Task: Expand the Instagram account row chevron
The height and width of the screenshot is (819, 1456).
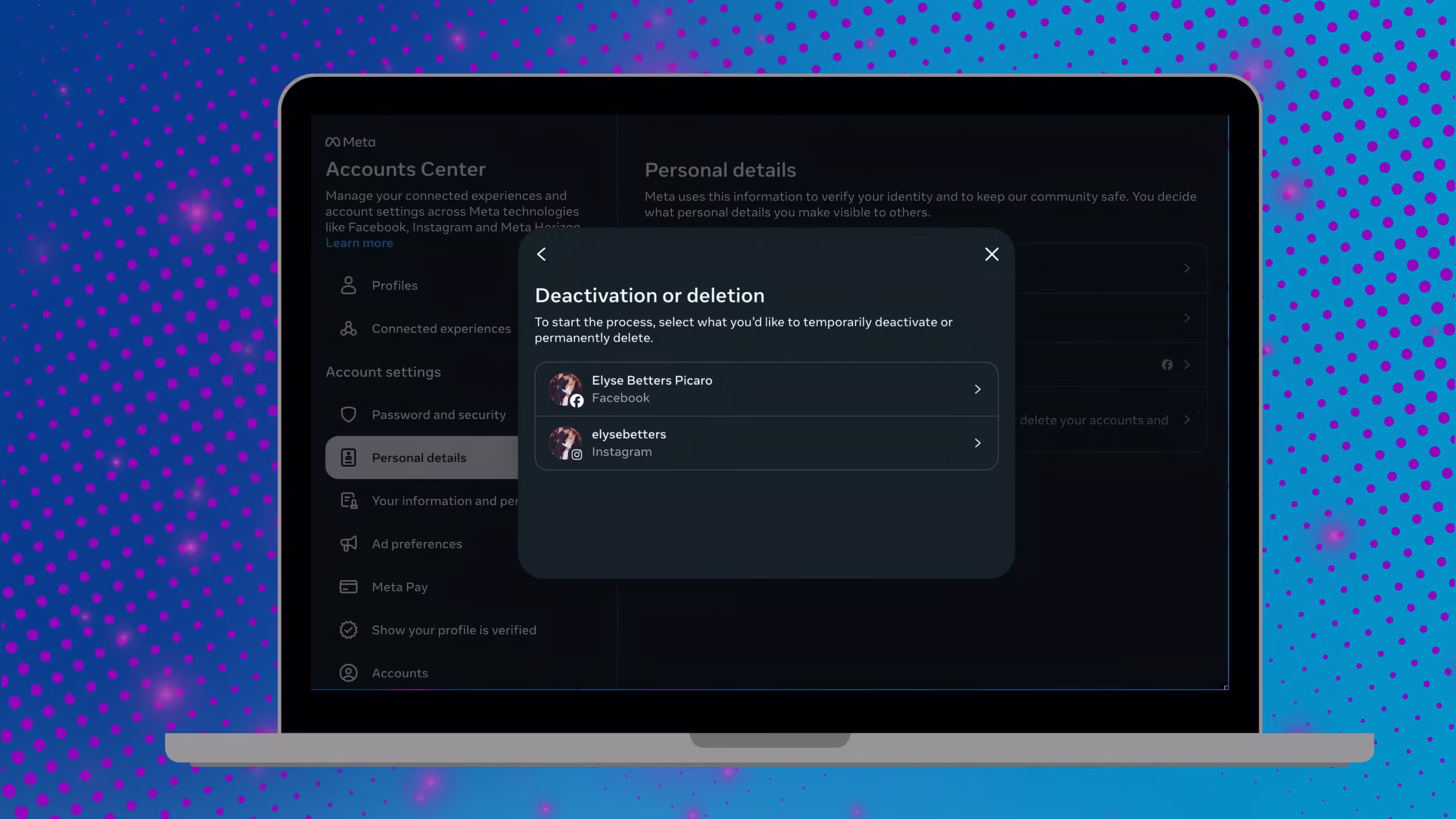Action: click(x=977, y=443)
